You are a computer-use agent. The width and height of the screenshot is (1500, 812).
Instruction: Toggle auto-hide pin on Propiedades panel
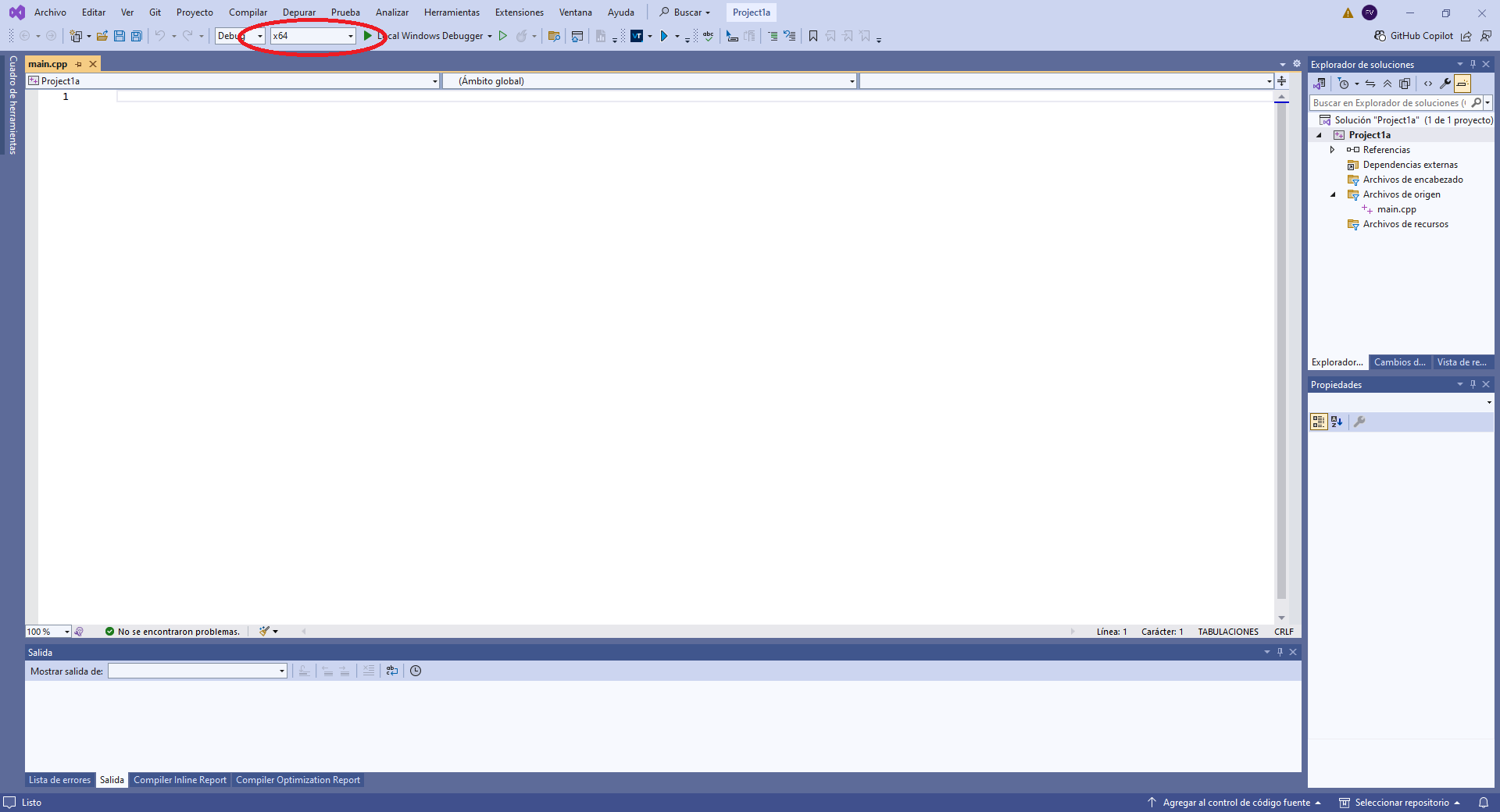(x=1473, y=384)
